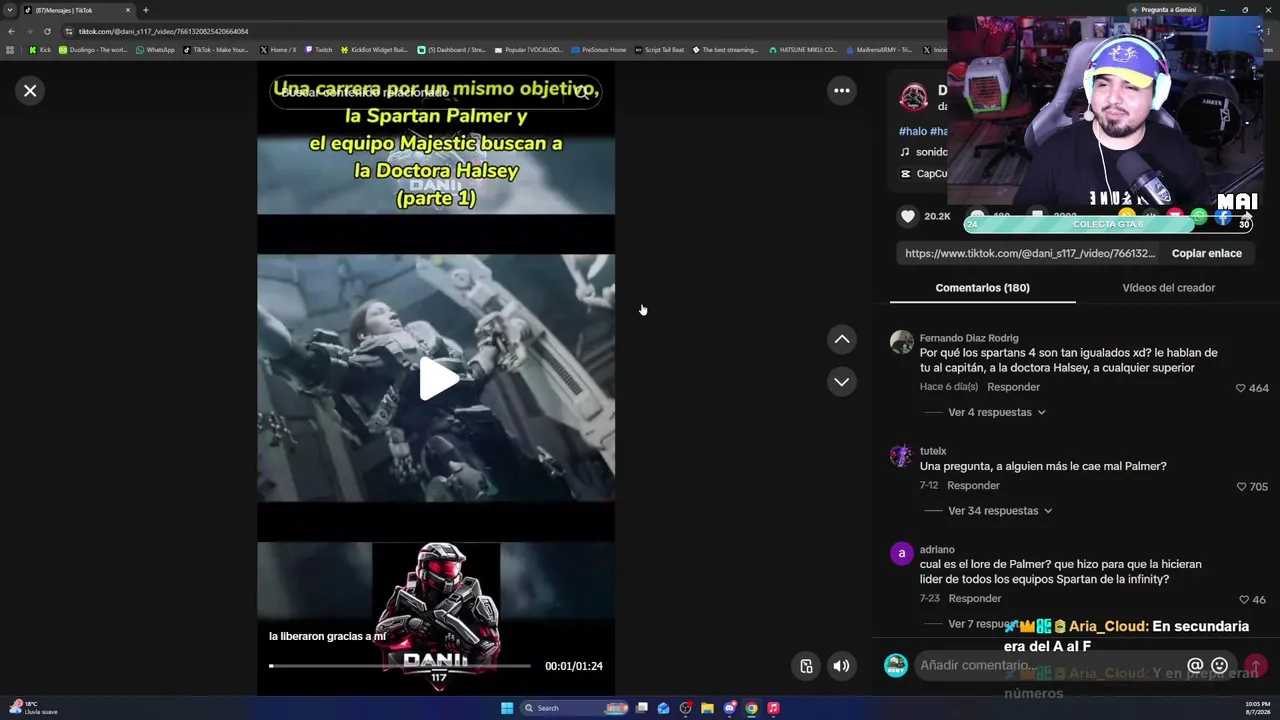Viewport: 1280px width, 720px height.
Task: Click the browser address bar URL
Action: pos(163,31)
